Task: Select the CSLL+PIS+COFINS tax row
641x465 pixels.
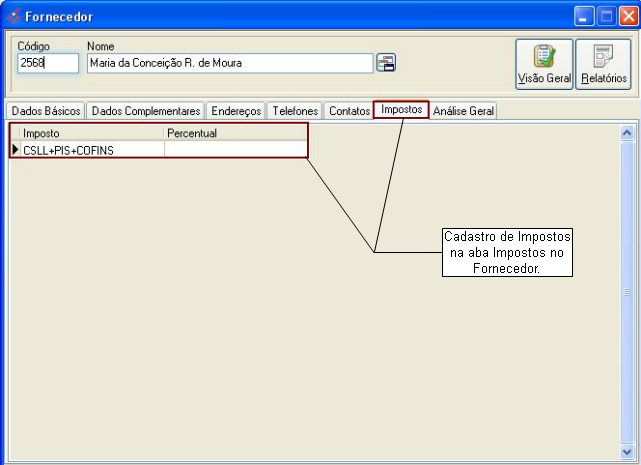Action: pyautogui.click(x=91, y=149)
